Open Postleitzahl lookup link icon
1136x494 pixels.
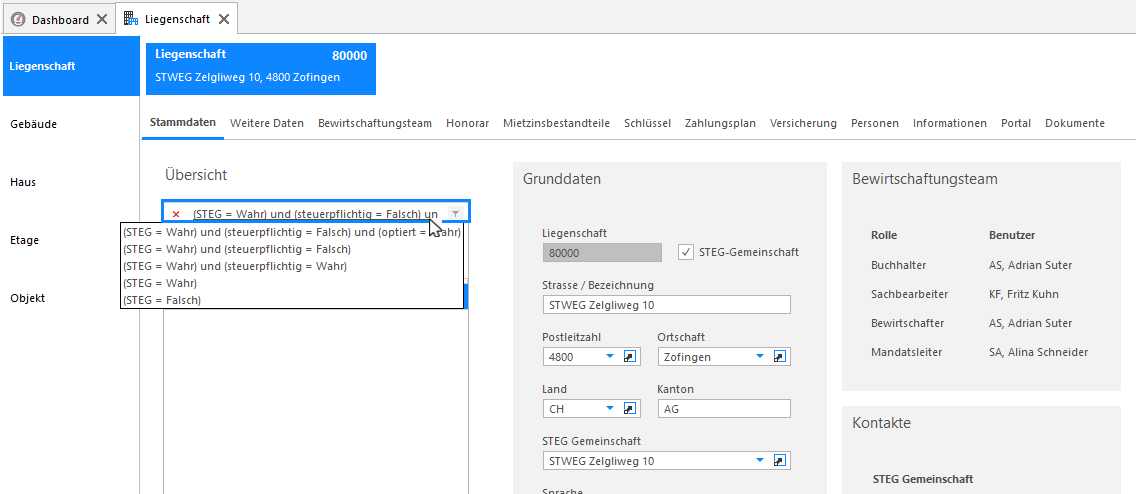click(630, 356)
